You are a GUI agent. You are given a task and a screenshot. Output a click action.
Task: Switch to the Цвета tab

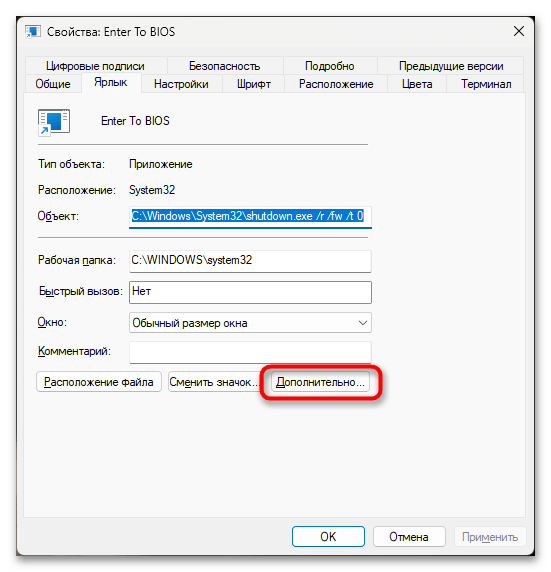tap(417, 84)
